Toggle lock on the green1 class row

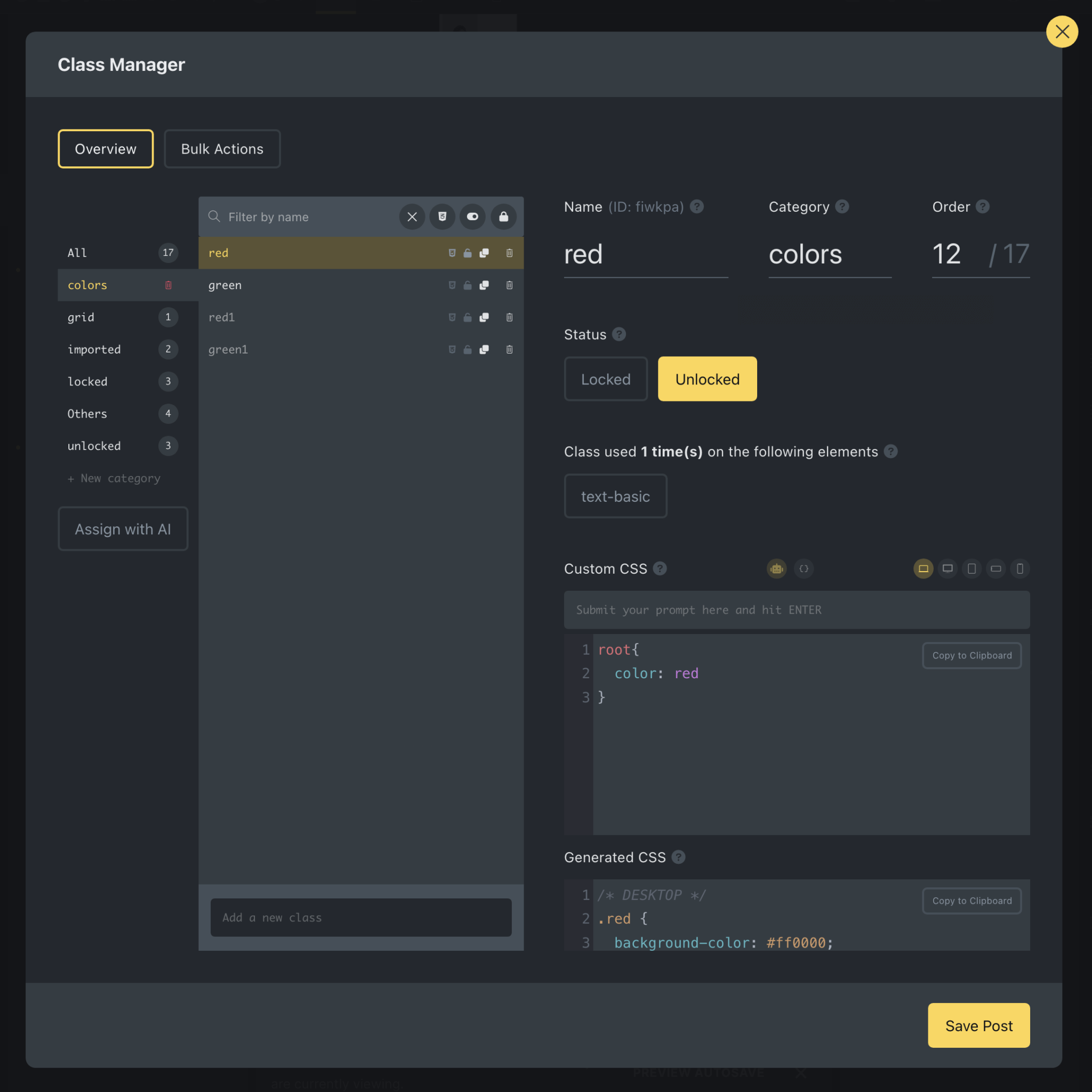click(468, 349)
